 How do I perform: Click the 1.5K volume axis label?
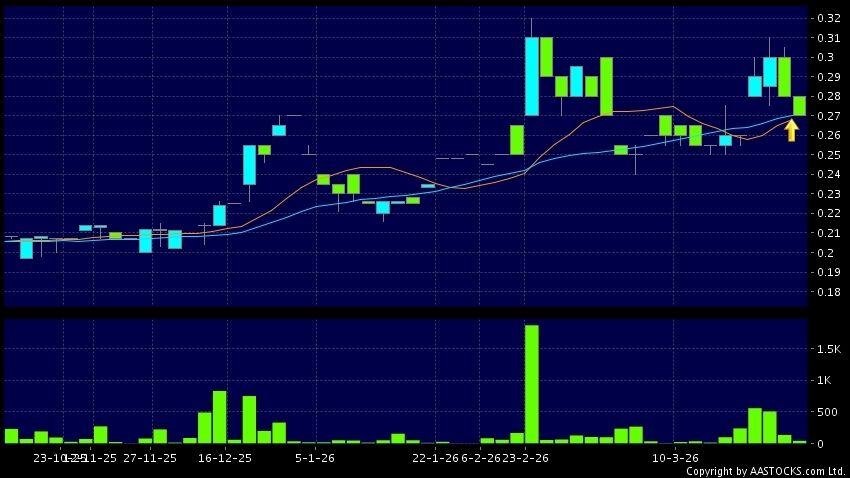826,348
